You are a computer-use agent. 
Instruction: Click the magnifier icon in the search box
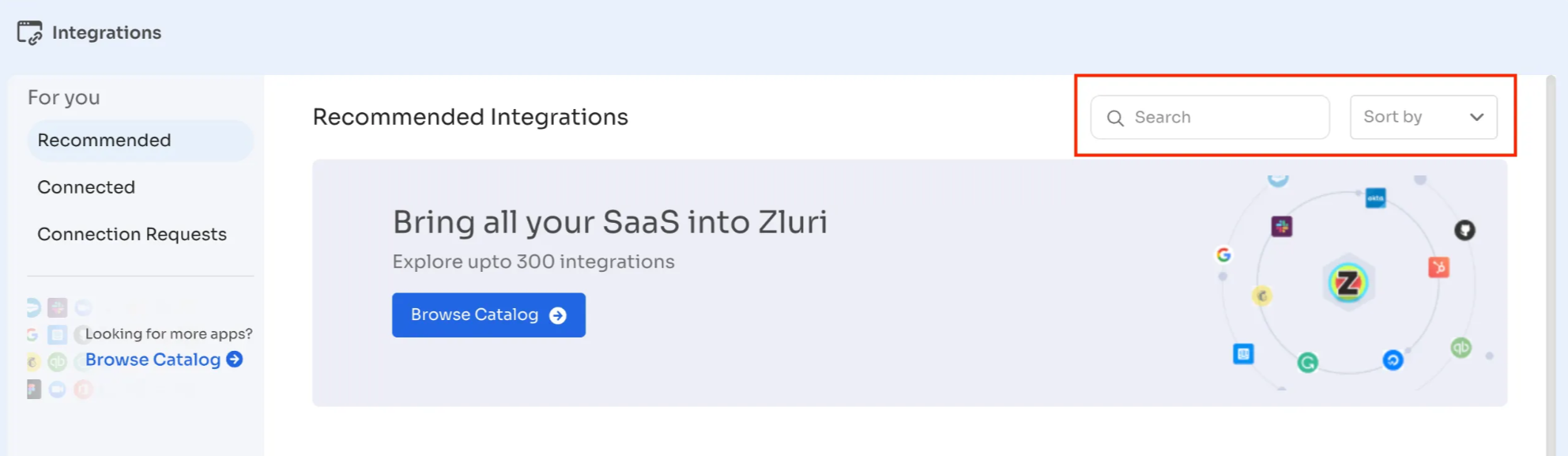[x=1115, y=118]
